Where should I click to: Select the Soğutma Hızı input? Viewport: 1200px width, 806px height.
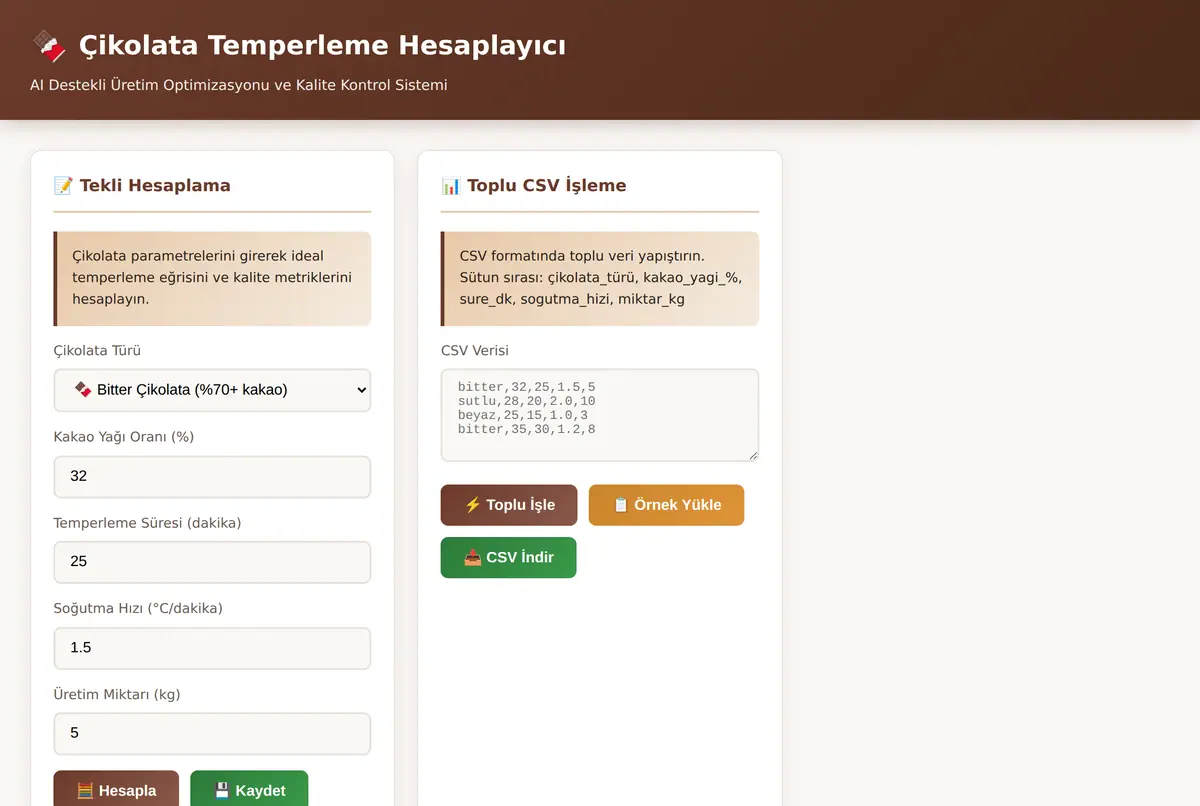212,648
